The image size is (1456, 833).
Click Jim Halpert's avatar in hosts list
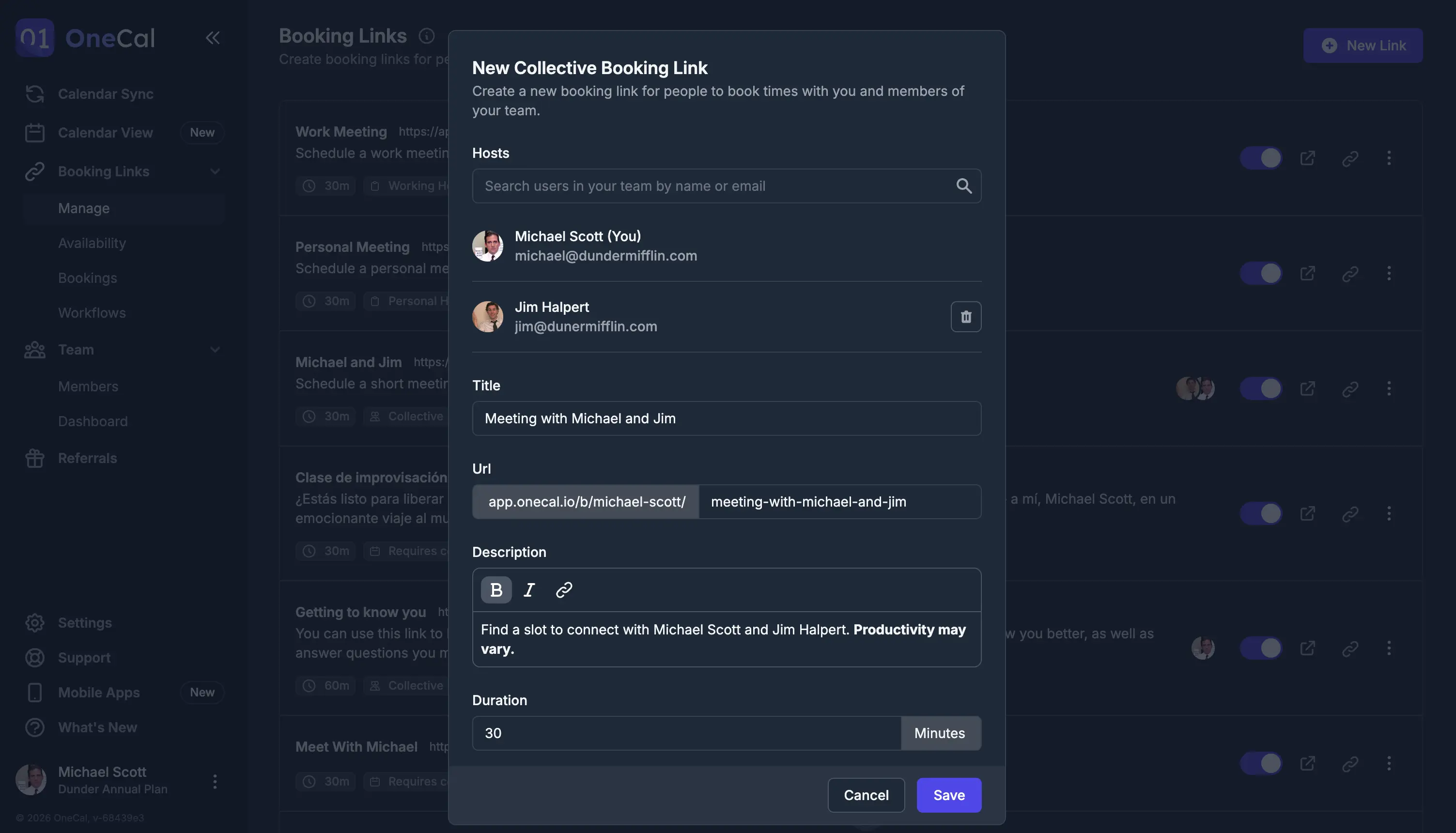pos(487,317)
